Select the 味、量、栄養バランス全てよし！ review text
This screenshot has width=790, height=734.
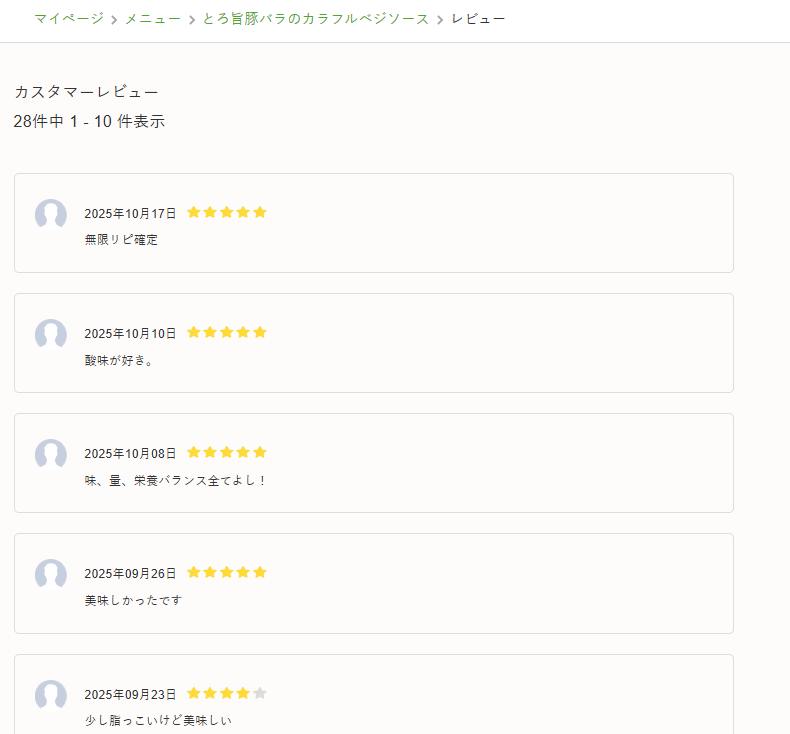click(176, 480)
